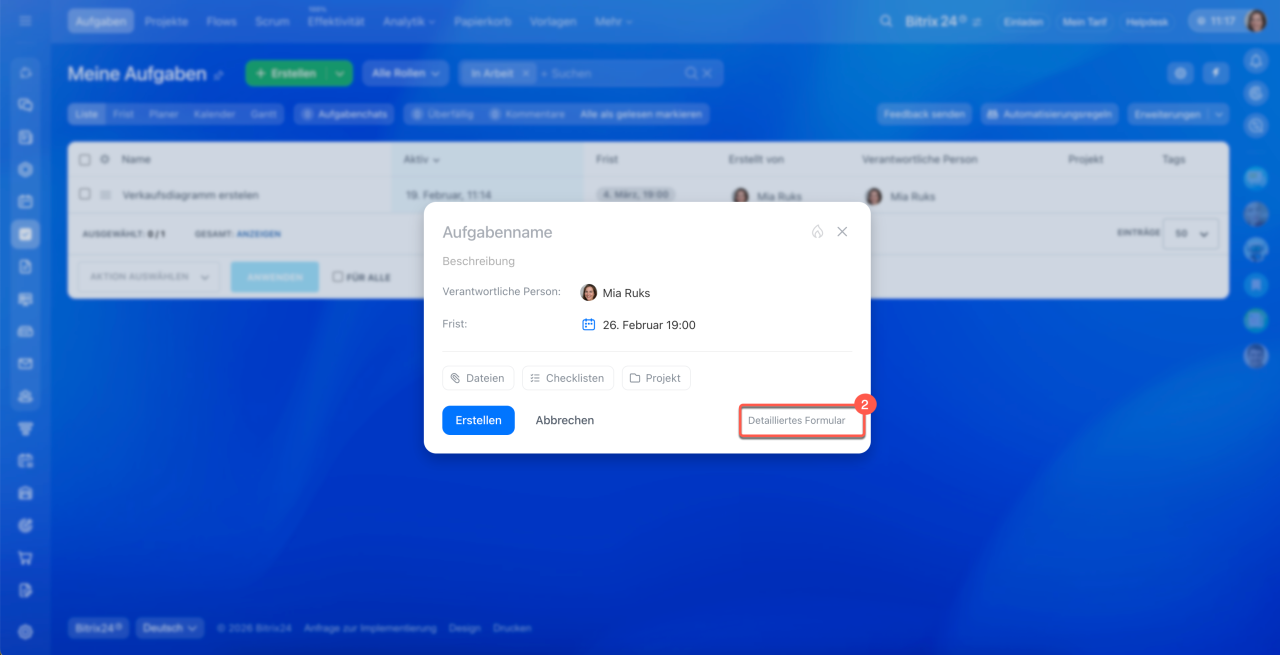Open the hamburger menu in the top bar
Screen dimensions: 1280x655
[25, 20]
